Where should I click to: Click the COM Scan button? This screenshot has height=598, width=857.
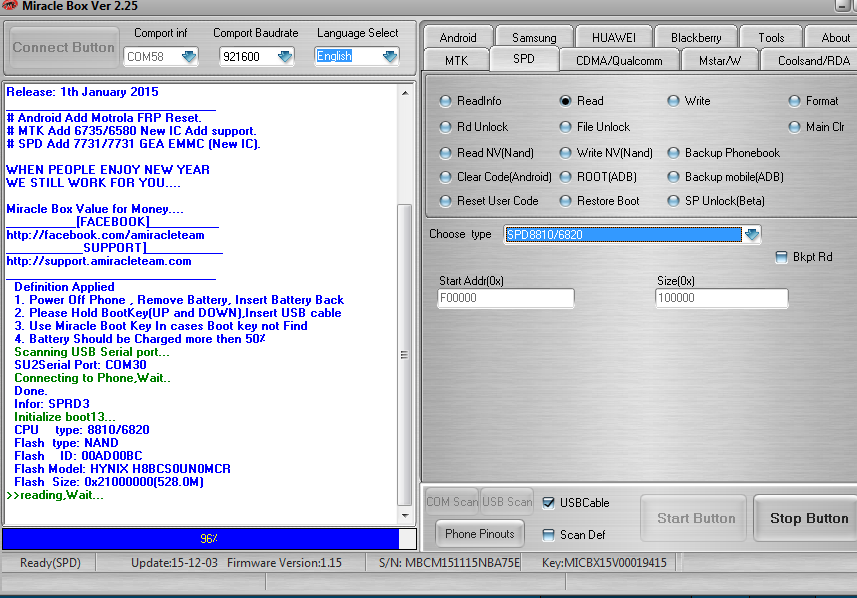pyautogui.click(x=452, y=502)
